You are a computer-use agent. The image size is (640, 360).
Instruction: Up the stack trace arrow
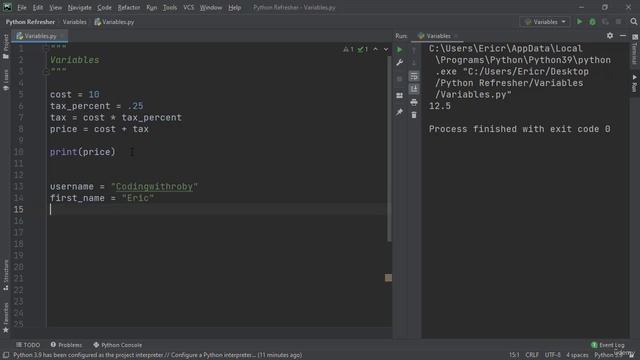click(414, 50)
